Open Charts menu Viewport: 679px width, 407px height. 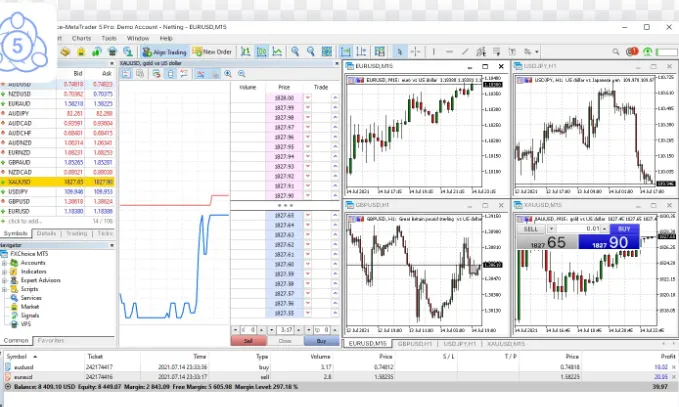pyautogui.click(x=81, y=38)
